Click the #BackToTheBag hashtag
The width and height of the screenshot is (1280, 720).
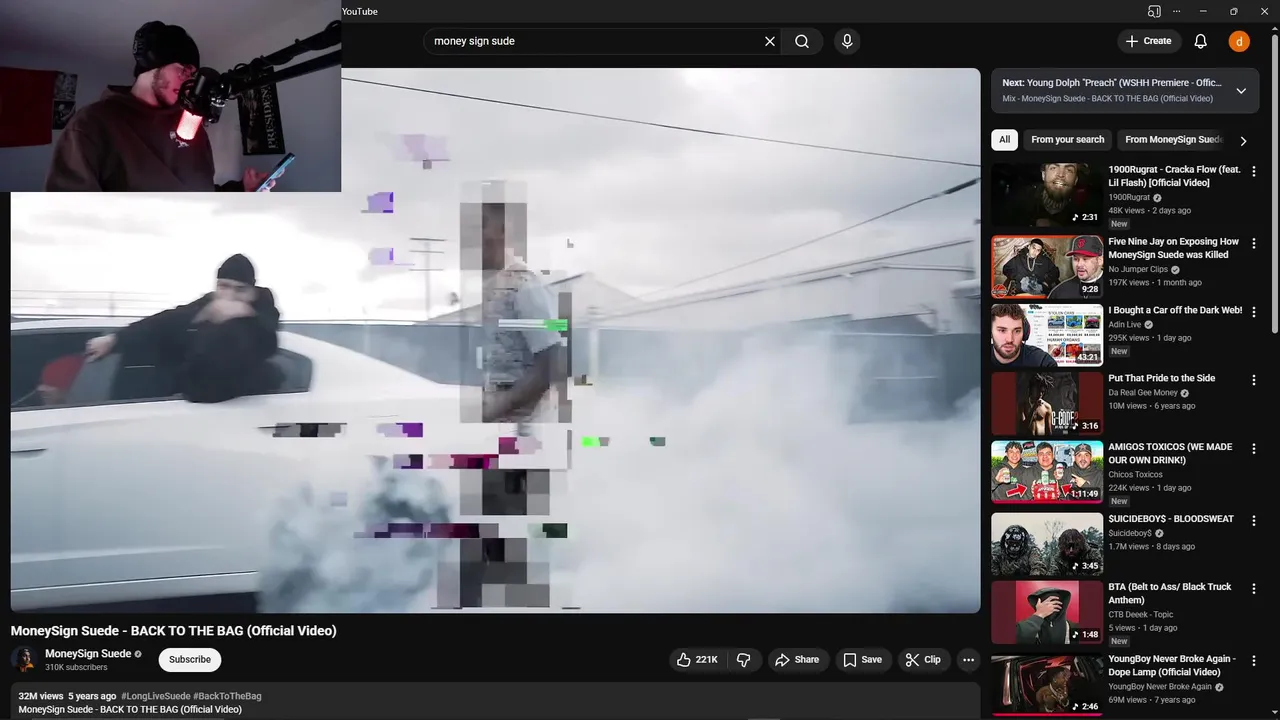click(x=227, y=696)
